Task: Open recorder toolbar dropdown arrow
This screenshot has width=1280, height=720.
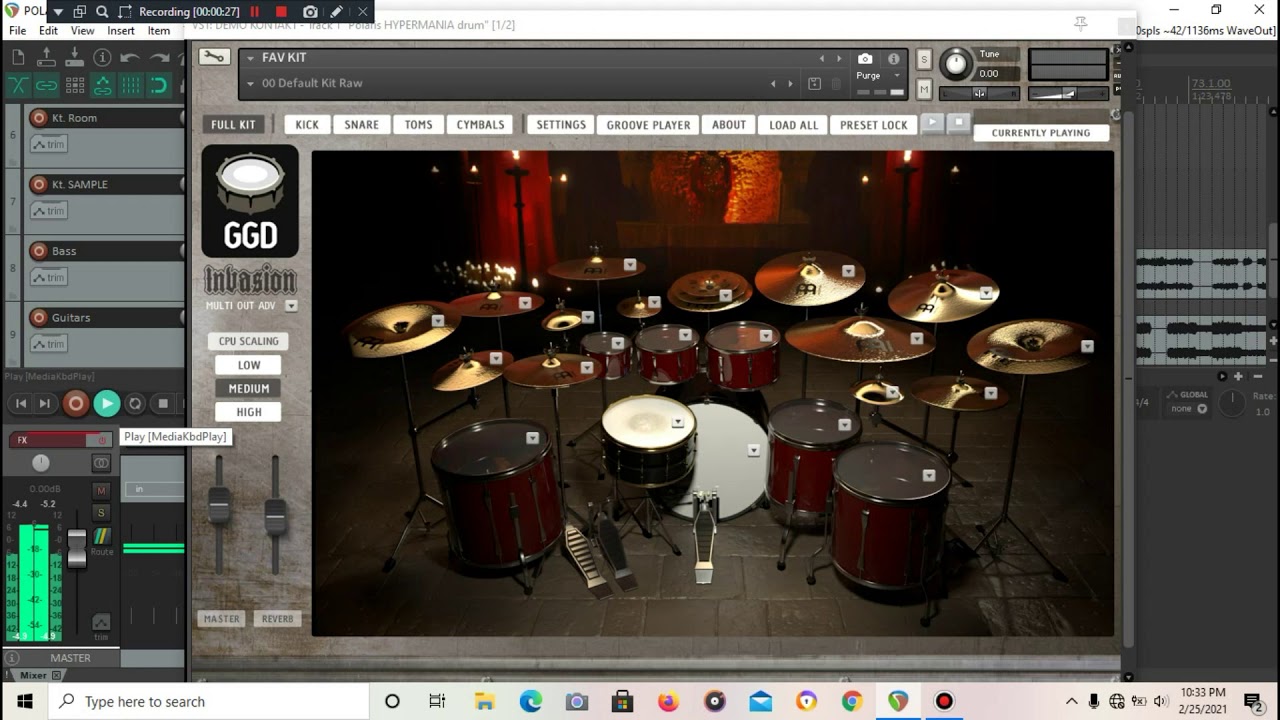Action: point(58,12)
